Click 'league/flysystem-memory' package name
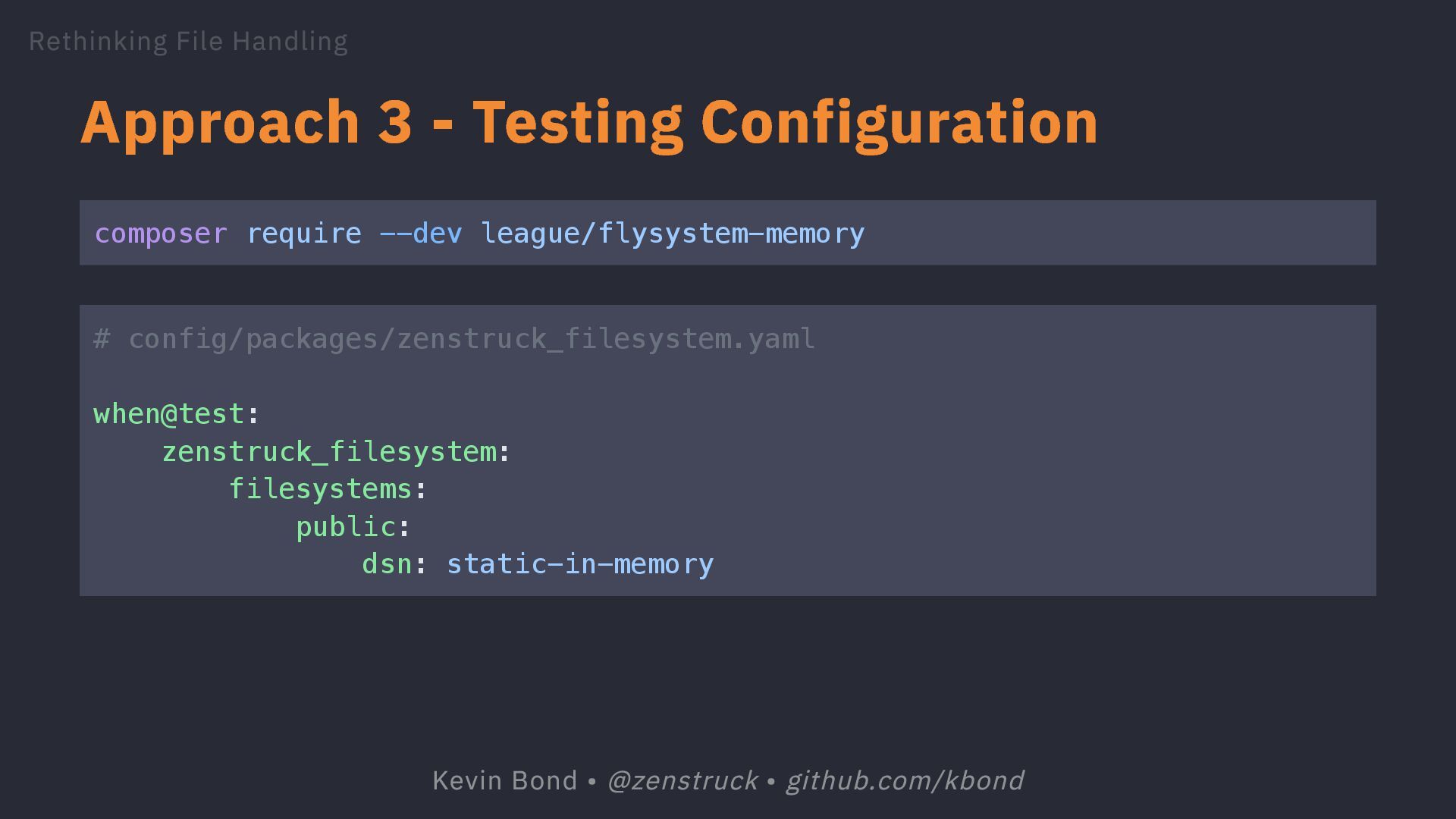Image resolution: width=1456 pixels, height=819 pixels. [673, 234]
